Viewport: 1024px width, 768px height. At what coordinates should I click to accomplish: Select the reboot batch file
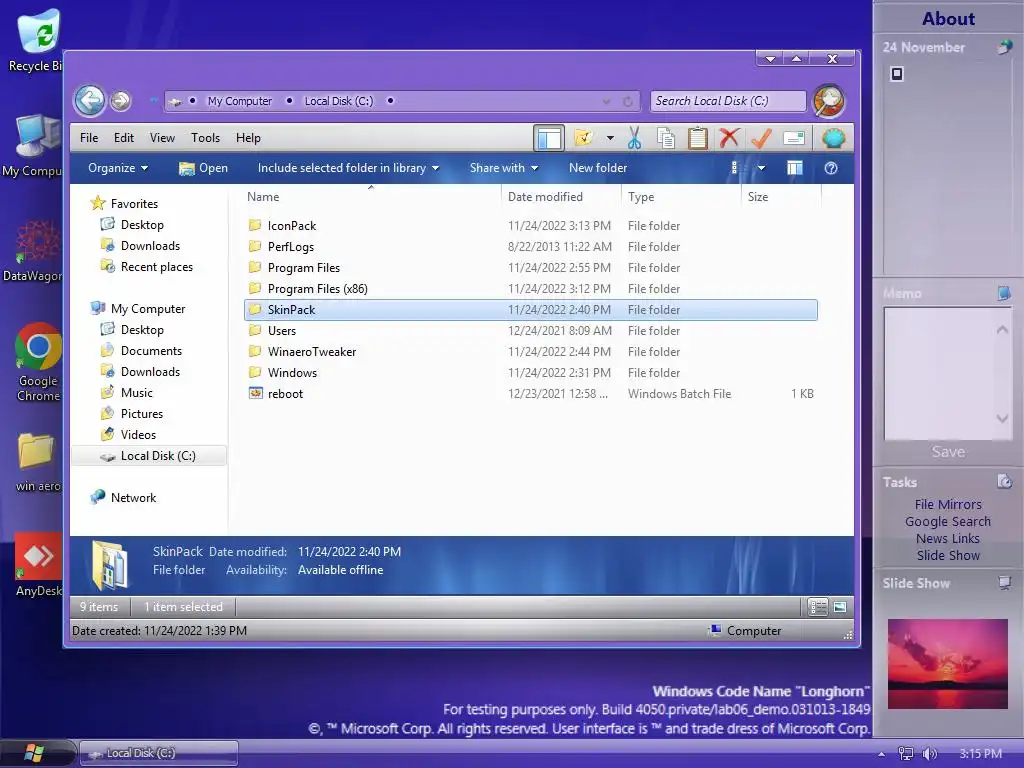(530, 394)
